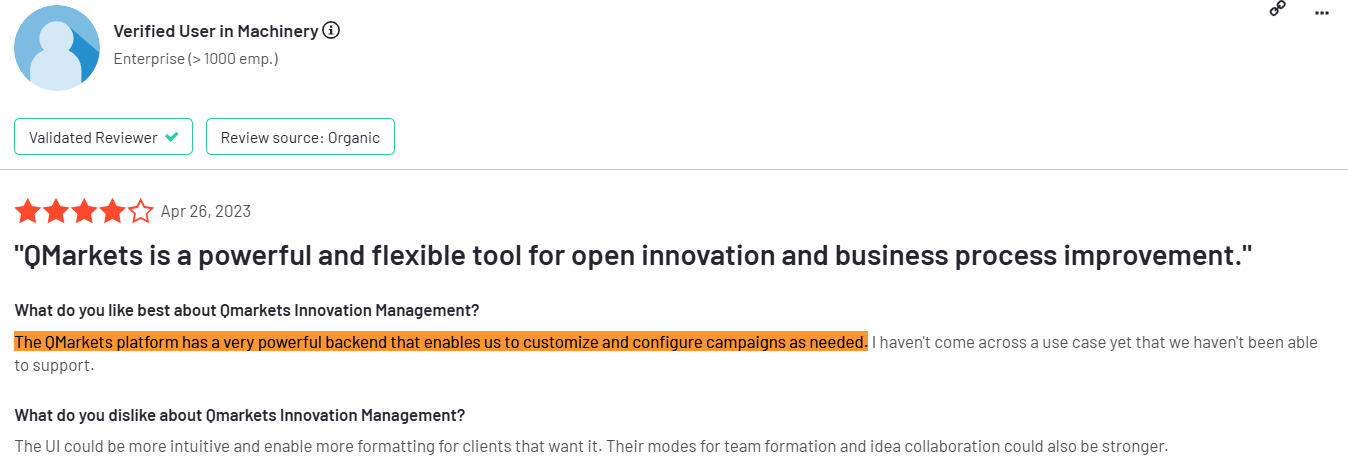Click the green checkmark in Validated Reviewer
Image resolution: width=1348 pixels, height=469 pixels.
point(172,137)
